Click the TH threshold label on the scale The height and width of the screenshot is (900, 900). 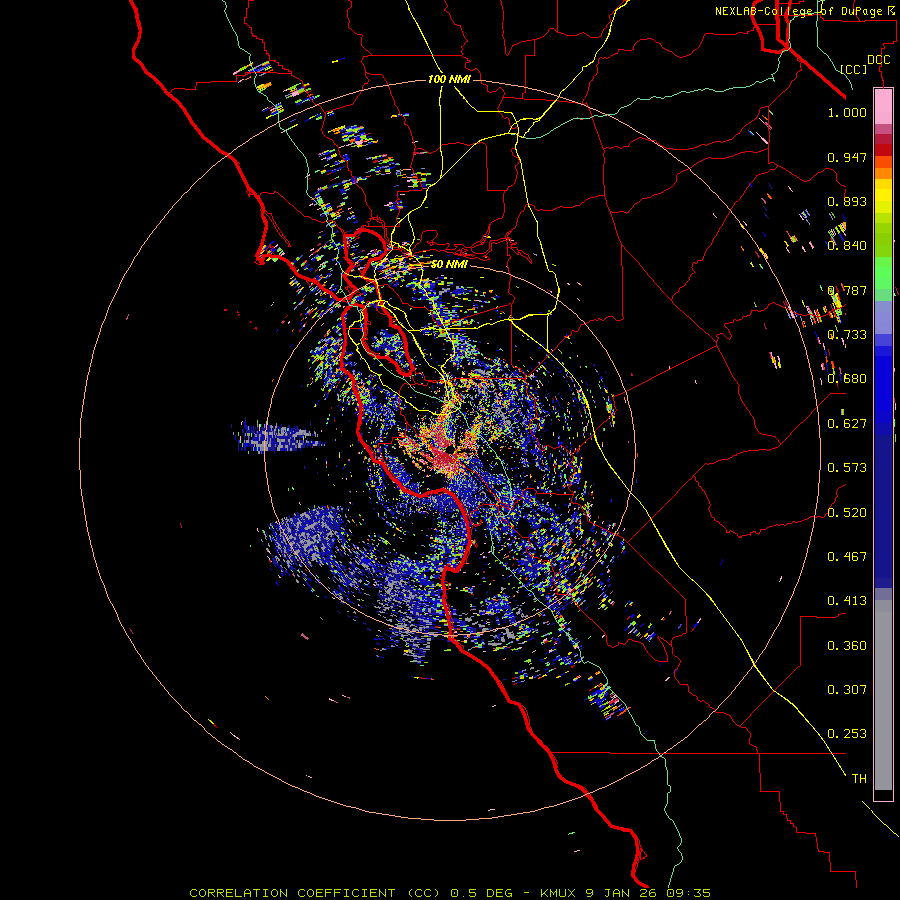pyautogui.click(x=859, y=779)
